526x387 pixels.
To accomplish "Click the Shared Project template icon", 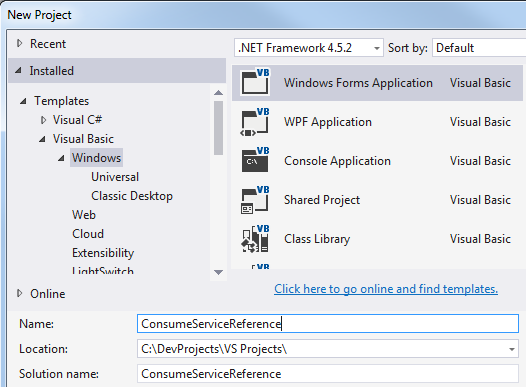I will point(255,200).
